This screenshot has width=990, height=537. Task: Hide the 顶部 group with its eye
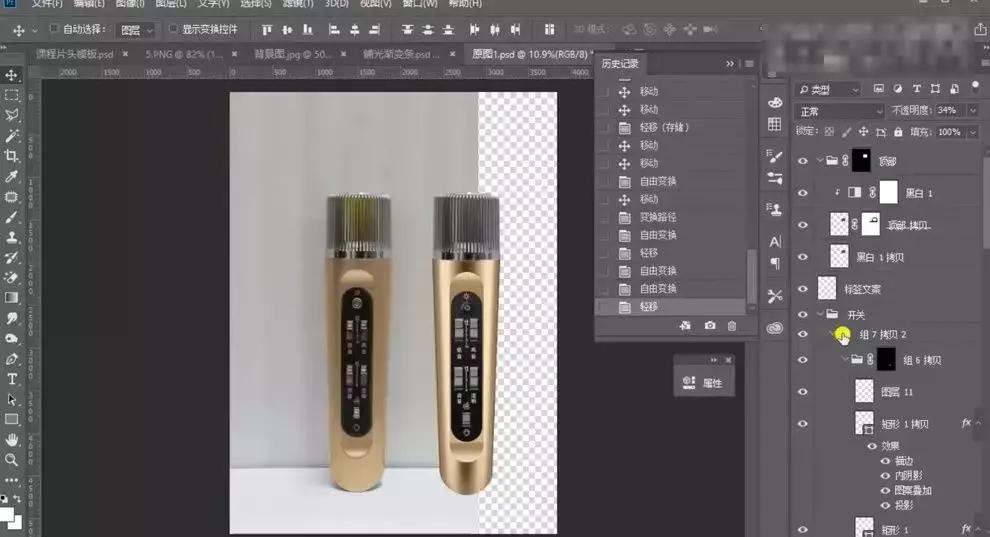coord(802,161)
